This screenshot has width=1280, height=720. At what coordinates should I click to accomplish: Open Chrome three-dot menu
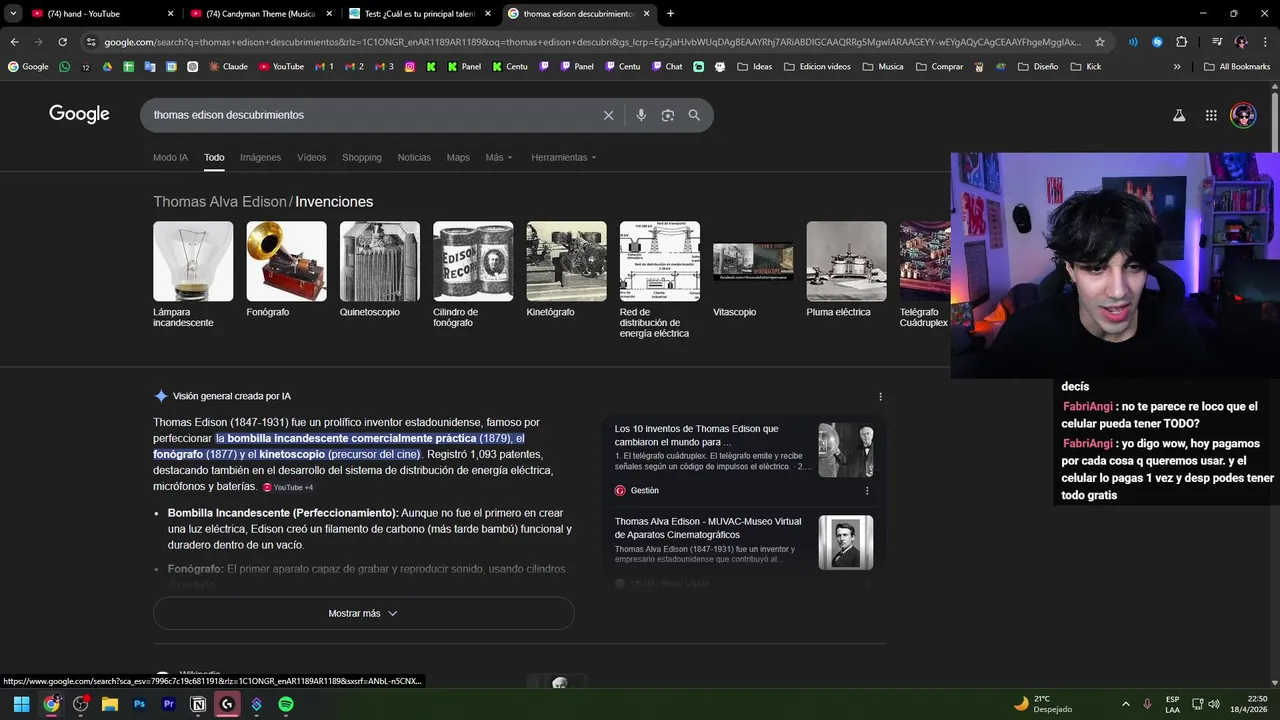point(1264,42)
